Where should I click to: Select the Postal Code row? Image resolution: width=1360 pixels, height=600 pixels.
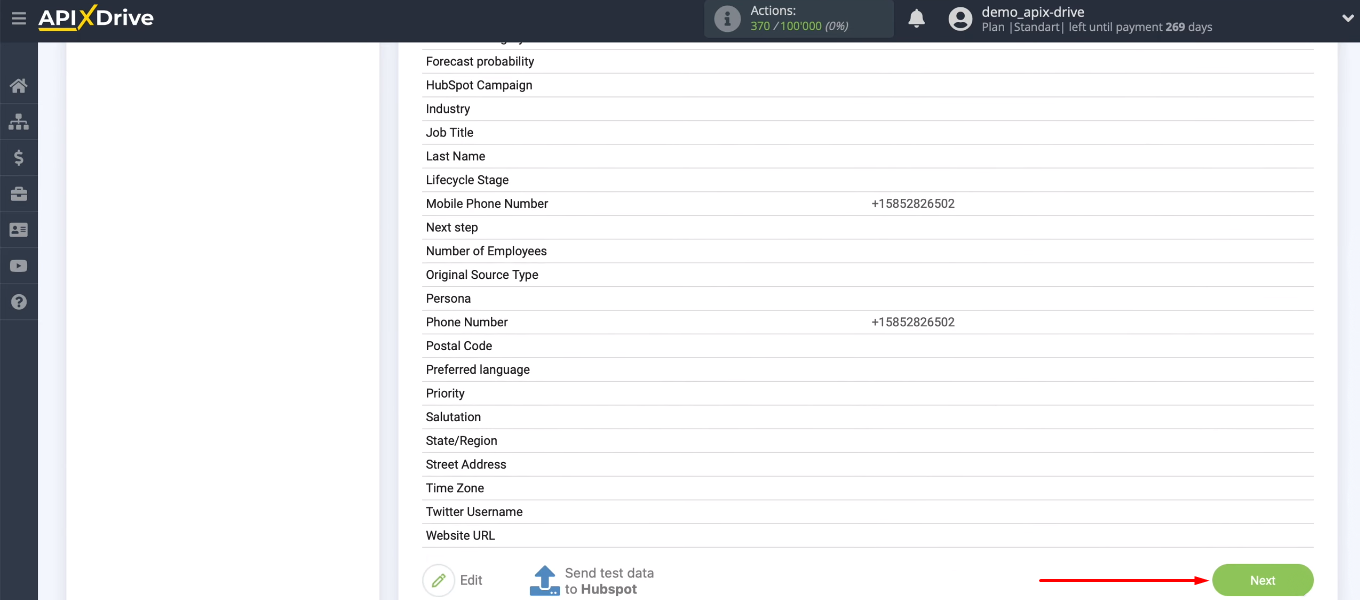[x=868, y=346]
